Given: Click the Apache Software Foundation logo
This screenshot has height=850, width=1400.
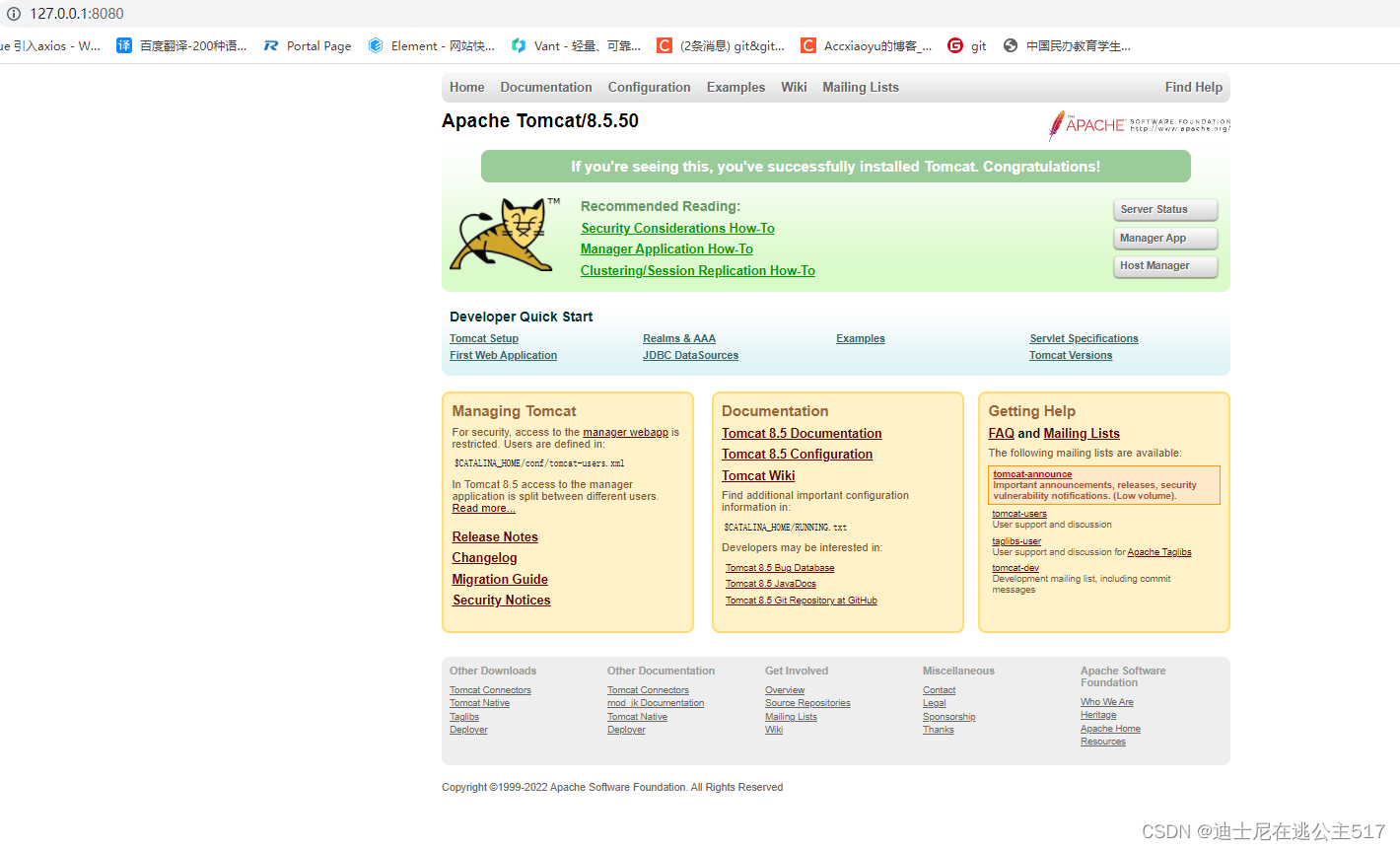Looking at the screenshot, I should (x=1139, y=125).
